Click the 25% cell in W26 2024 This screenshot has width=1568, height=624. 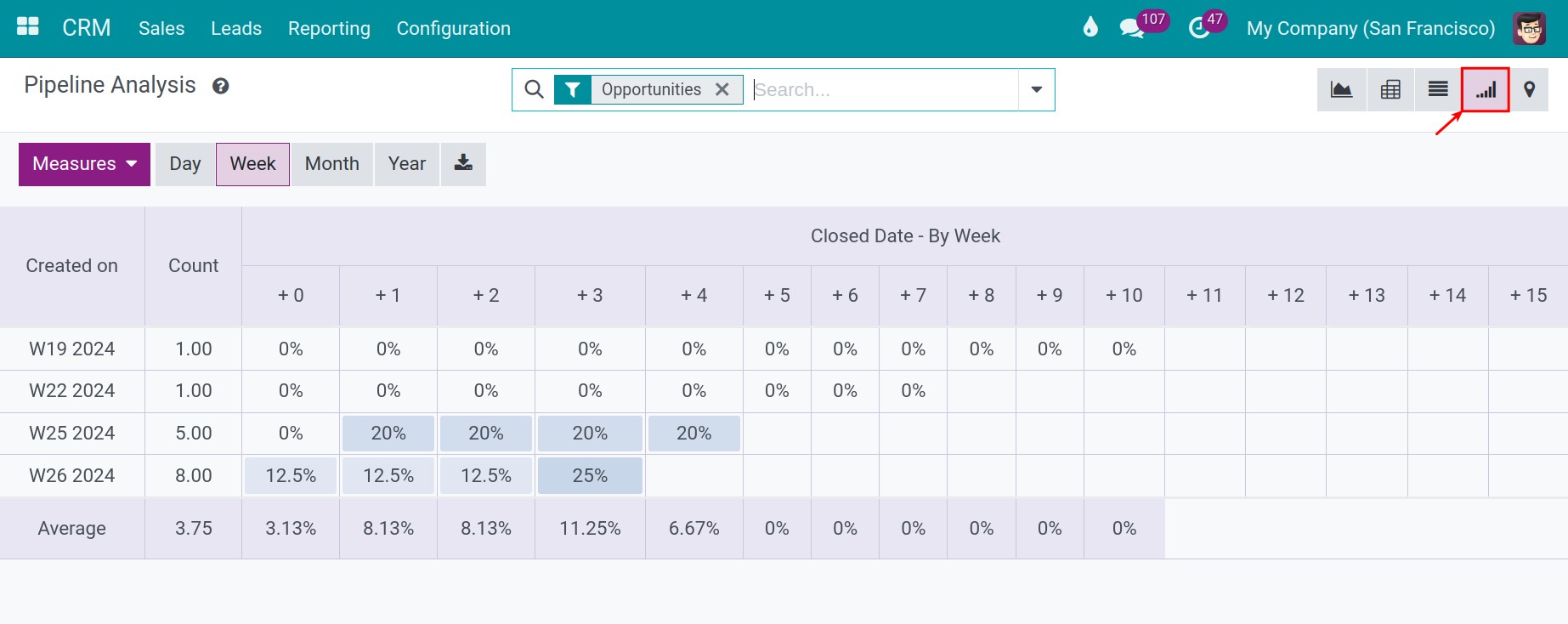tap(590, 476)
